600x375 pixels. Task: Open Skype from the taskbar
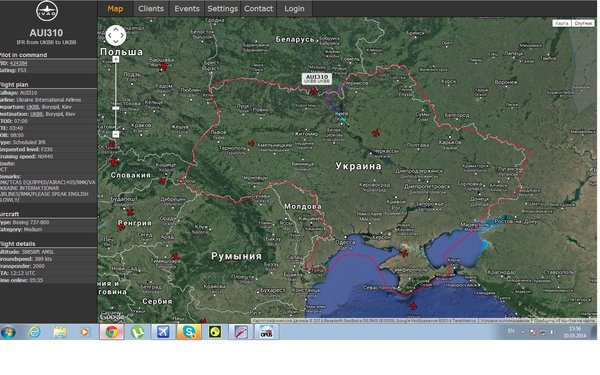tap(189, 332)
